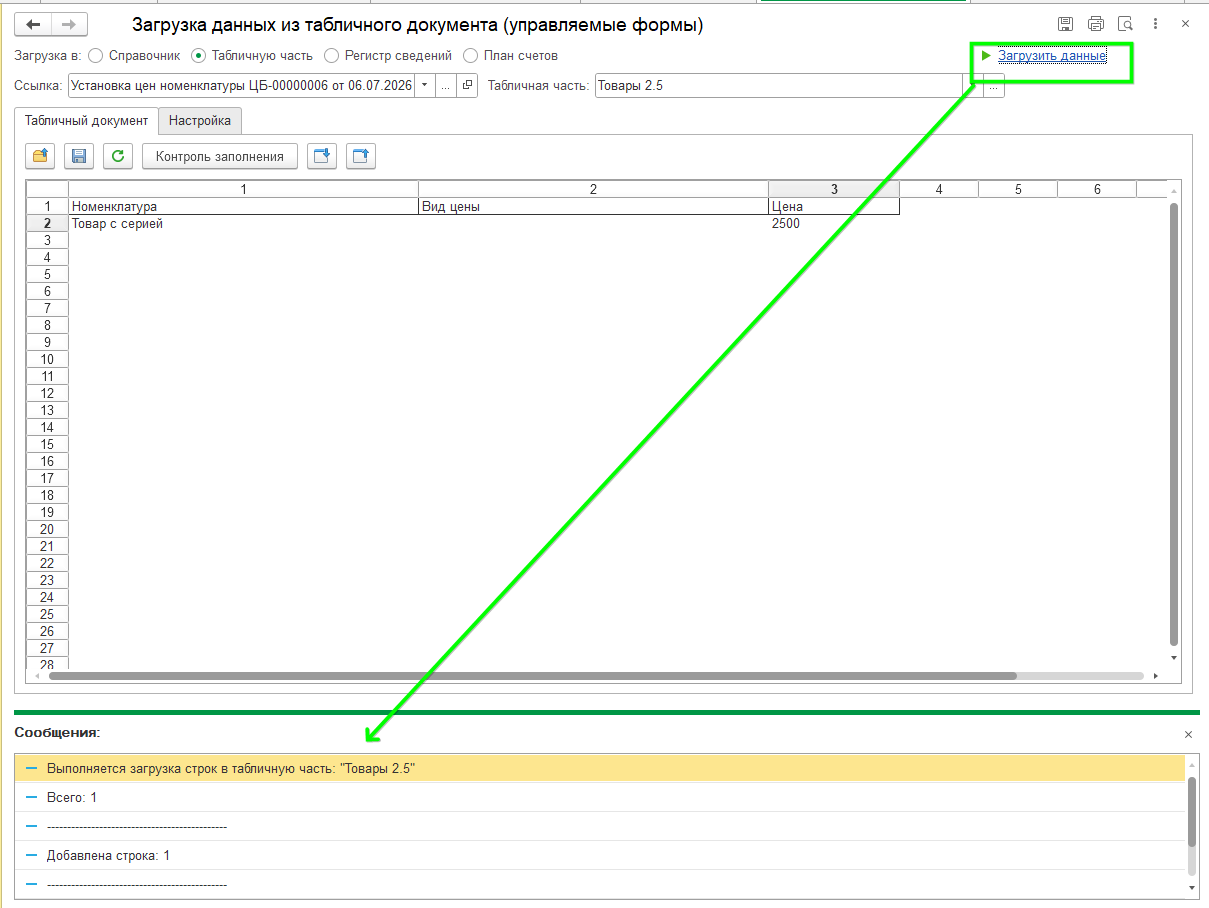The width and height of the screenshot is (1209, 908).
Task: Select the Табличную часть load option
Action: (252, 56)
